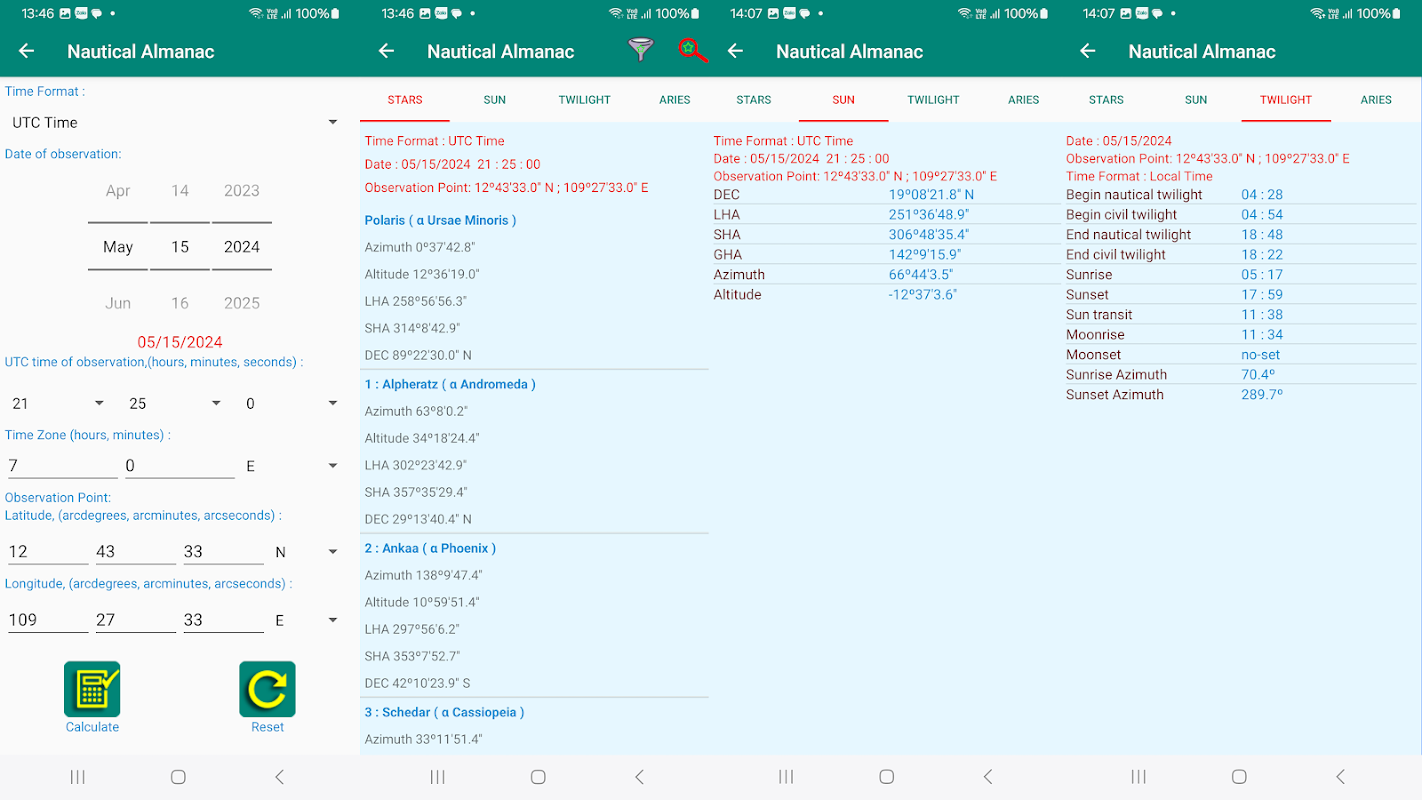Tap 3 : Schedar ( α Cassiopeia ) heading
1422x800 pixels.
coord(445,712)
